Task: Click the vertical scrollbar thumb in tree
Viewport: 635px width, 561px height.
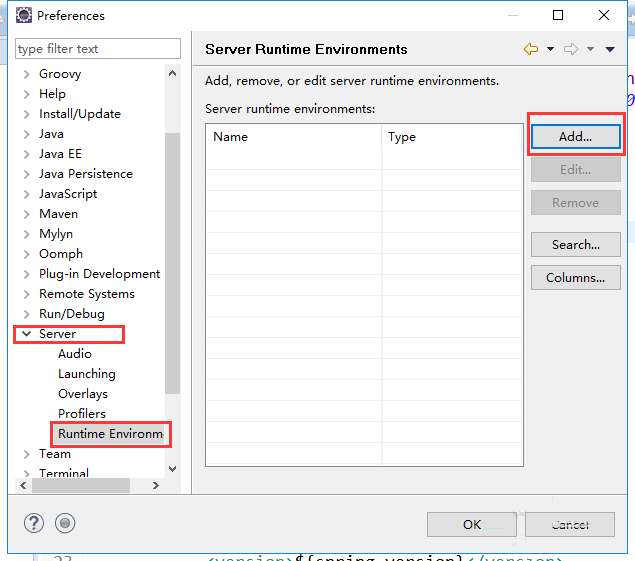Action: [x=173, y=263]
